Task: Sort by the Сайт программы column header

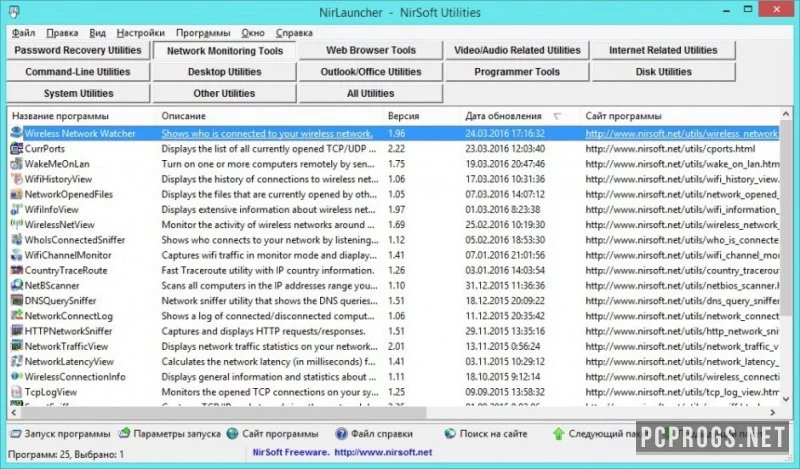Action: [680, 116]
